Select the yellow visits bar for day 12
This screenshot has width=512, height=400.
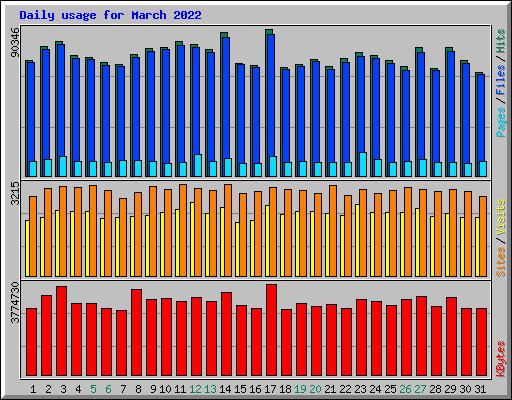click(192, 239)
